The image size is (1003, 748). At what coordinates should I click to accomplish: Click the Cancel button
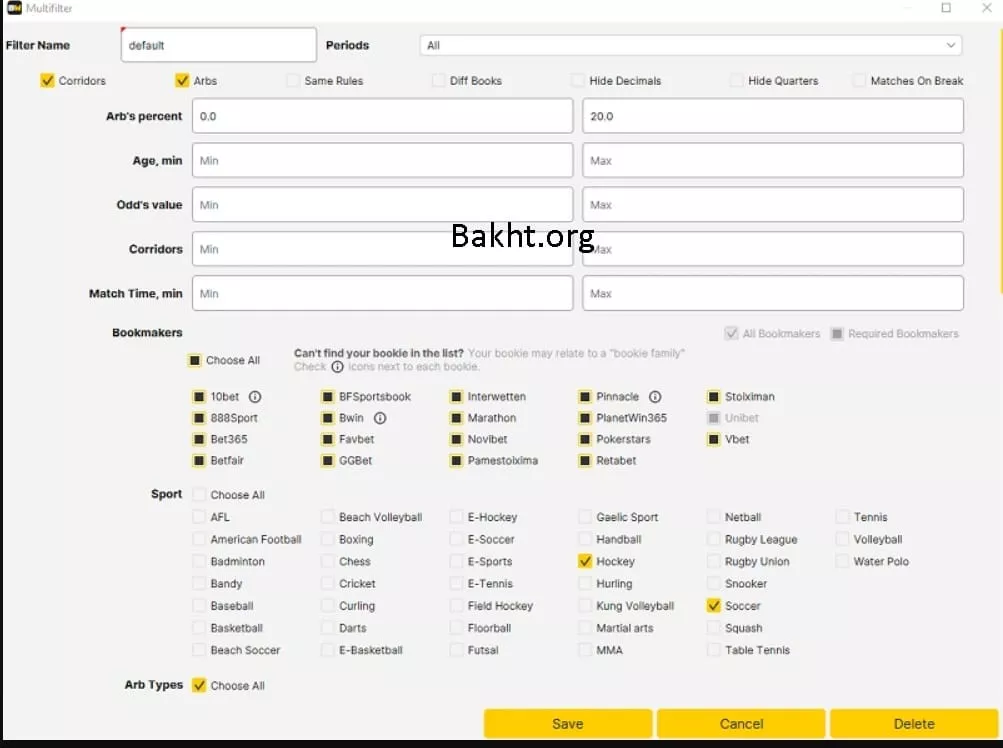(x=741, y=724)
